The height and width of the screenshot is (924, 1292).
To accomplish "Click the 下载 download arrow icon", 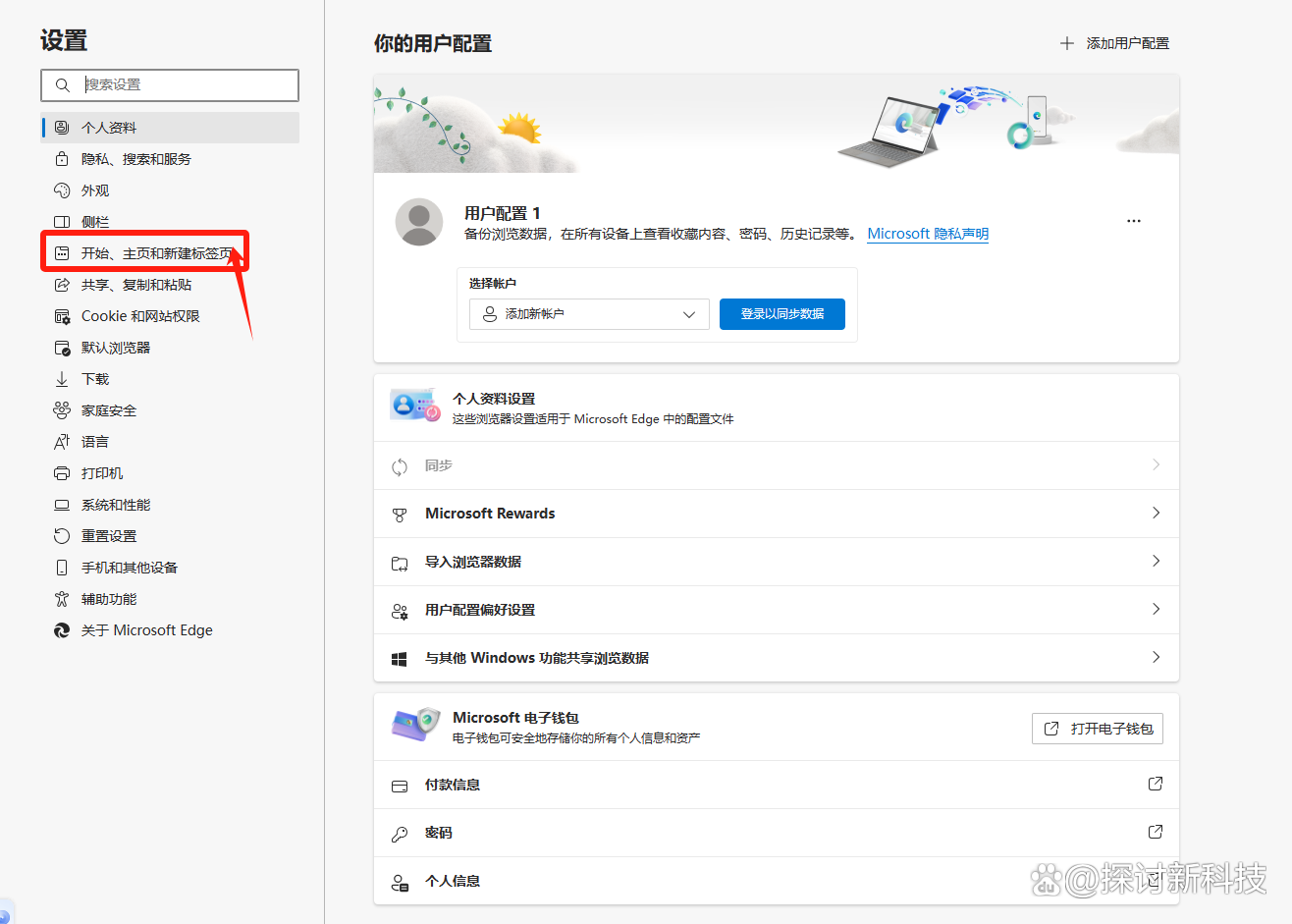I will (x=62, y=379).
